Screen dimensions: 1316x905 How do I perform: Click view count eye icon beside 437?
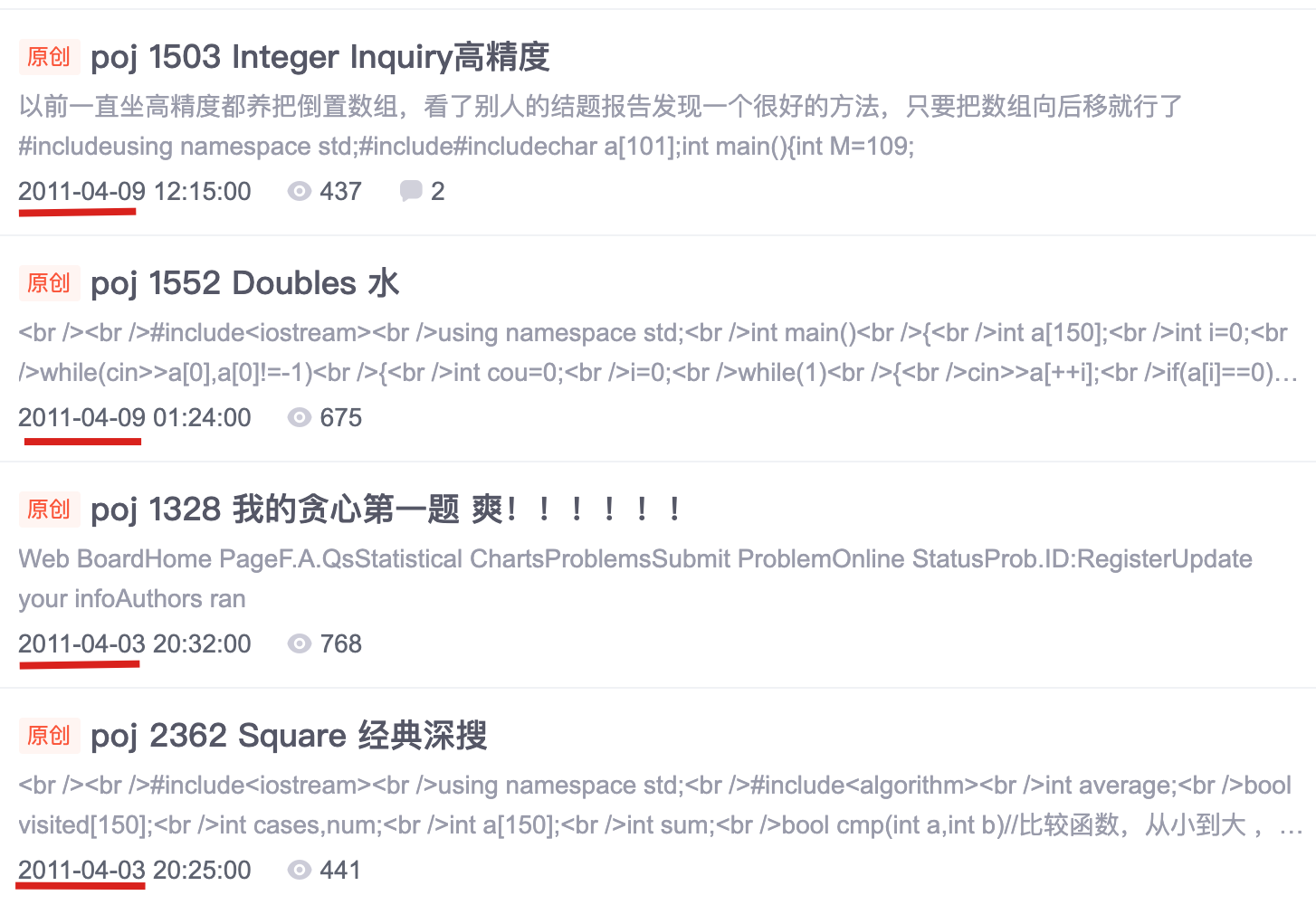pyautogui.click(x=299, y=191)
